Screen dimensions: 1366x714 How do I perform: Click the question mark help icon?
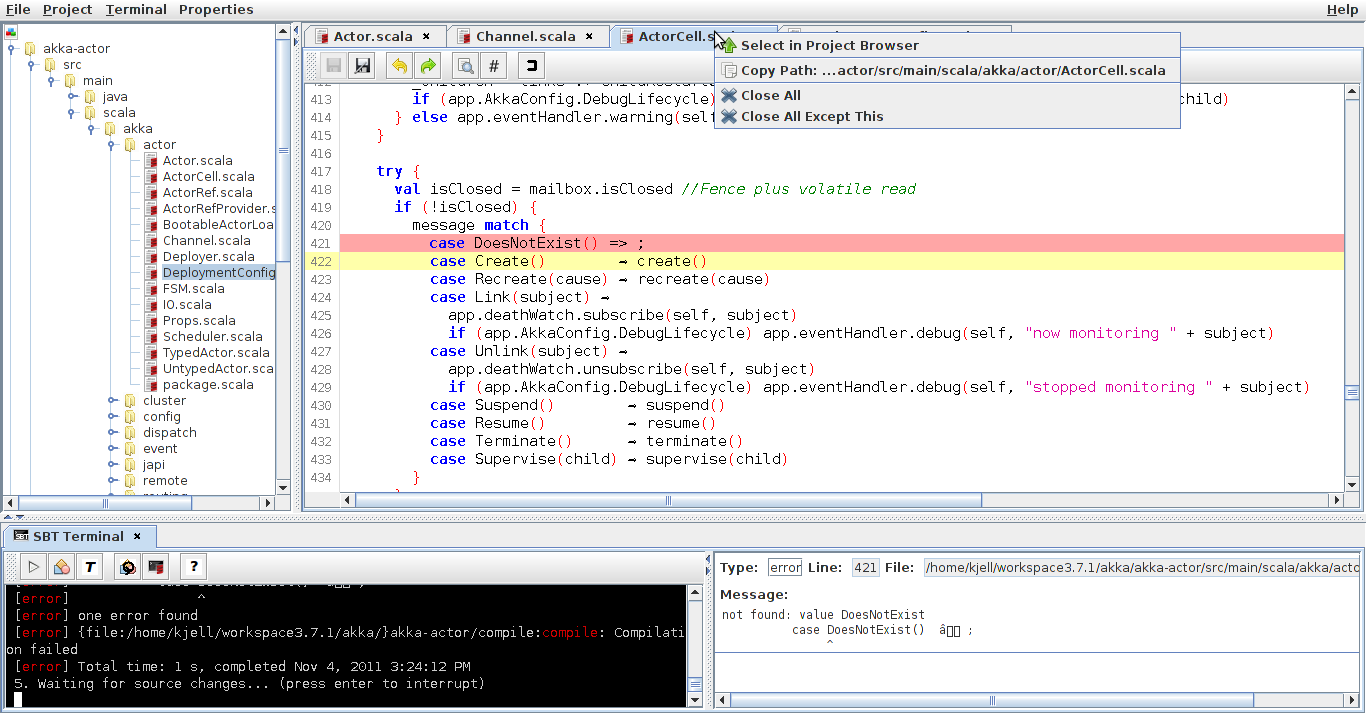click(x=194, y=567)
